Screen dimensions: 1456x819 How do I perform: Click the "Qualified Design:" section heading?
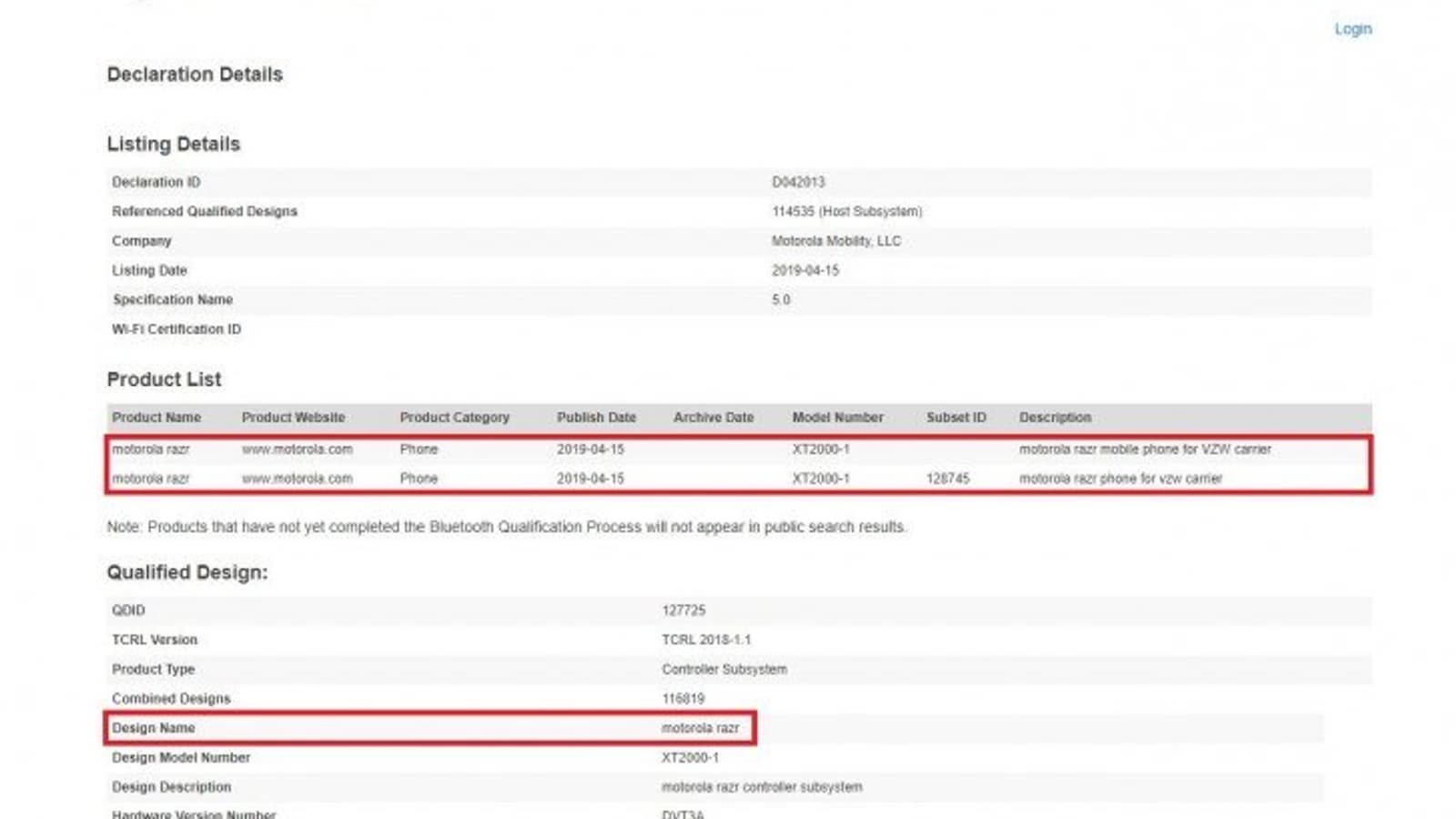click(x=187, y=572)
